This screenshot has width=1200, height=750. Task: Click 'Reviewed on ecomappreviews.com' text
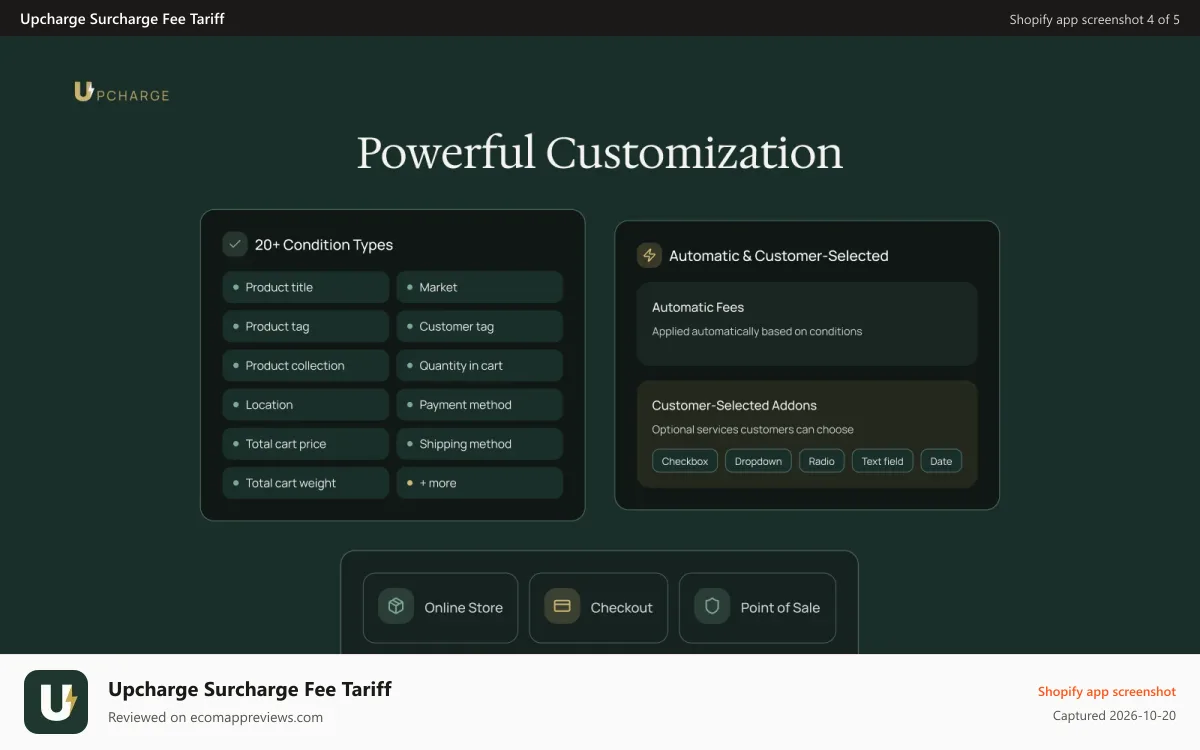215,717
